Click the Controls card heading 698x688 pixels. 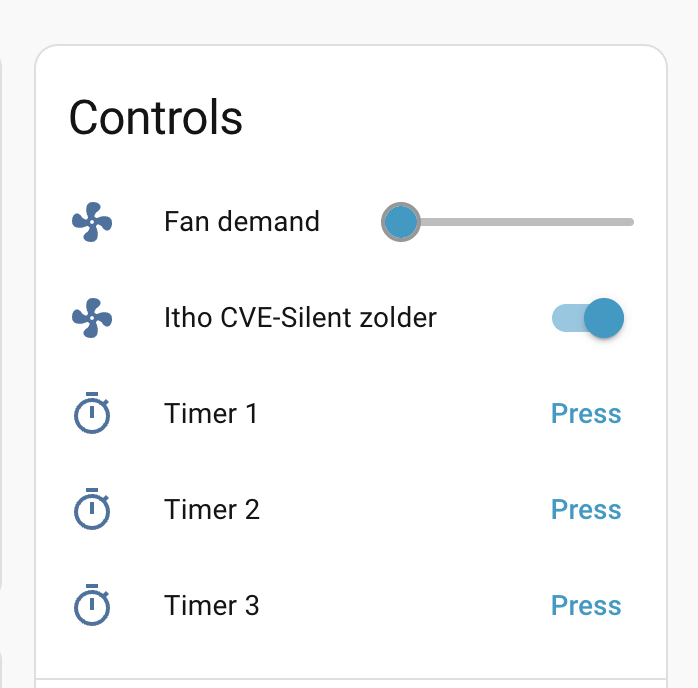pos(156,118)
